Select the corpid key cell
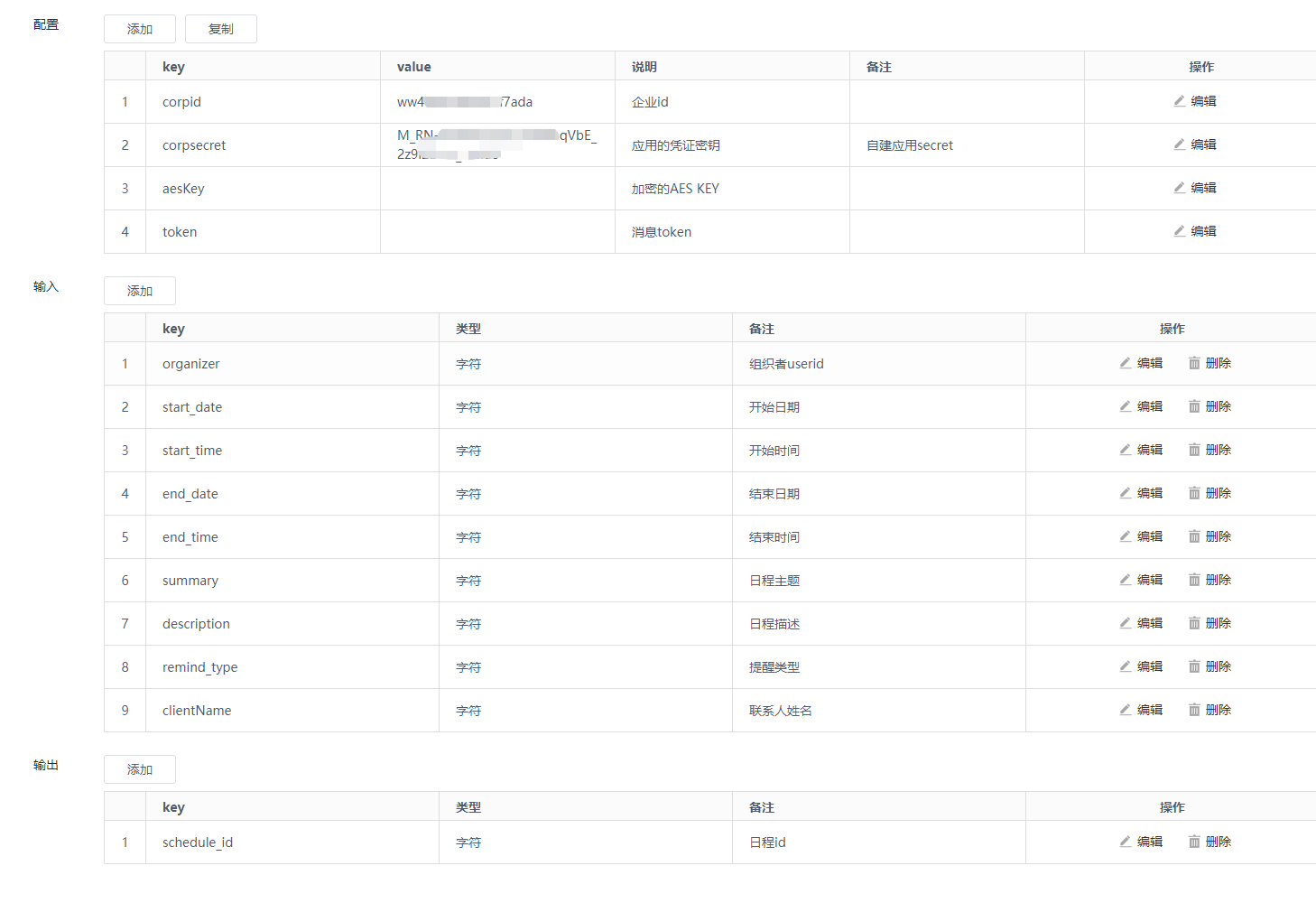This screenshot has width=1316, height=903. click(x=263, y=102)
